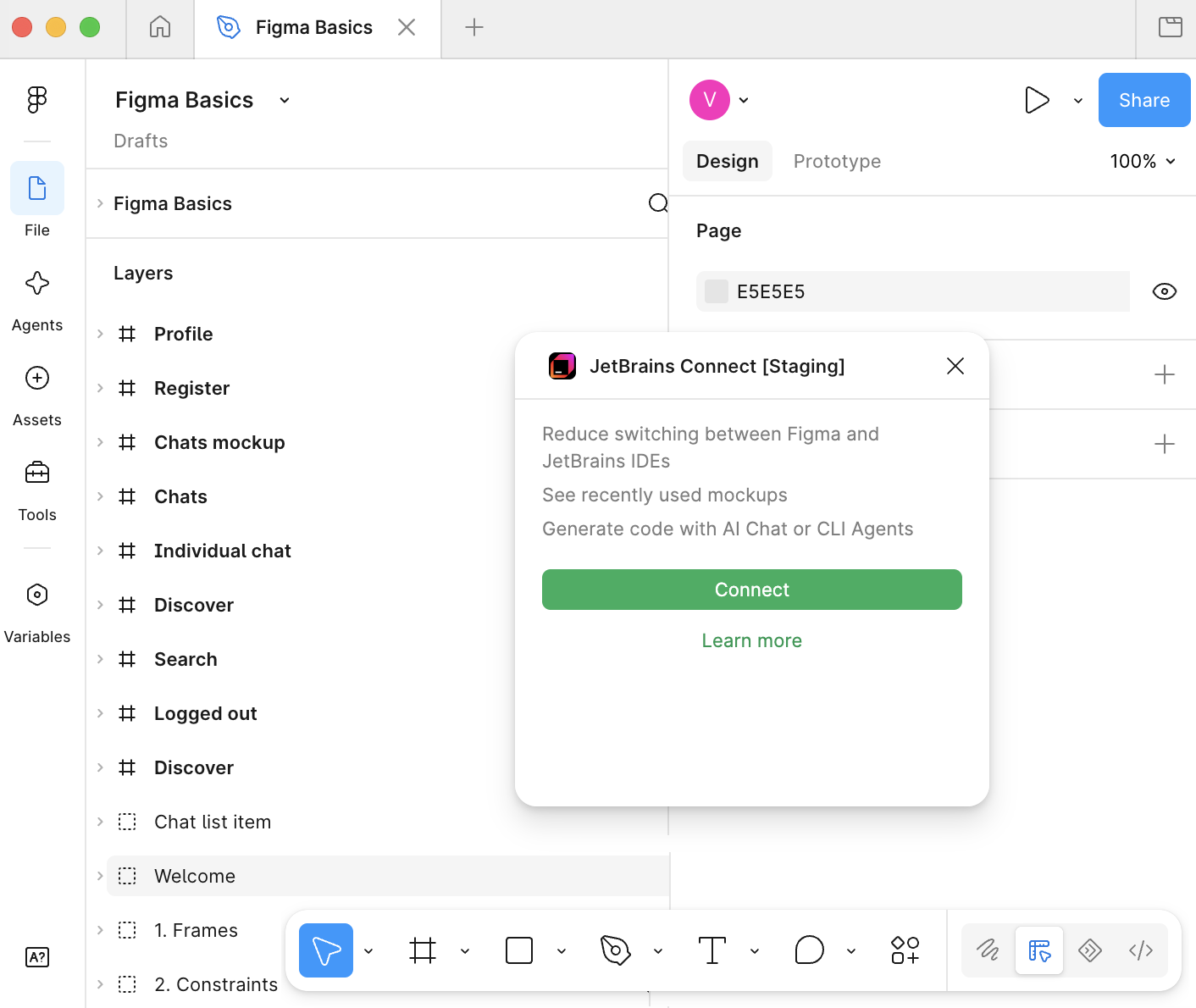This screenshot has height=1008, width=1196.
Task: Click the window panel icon in title bar
Action: [x=1171, y=27]
